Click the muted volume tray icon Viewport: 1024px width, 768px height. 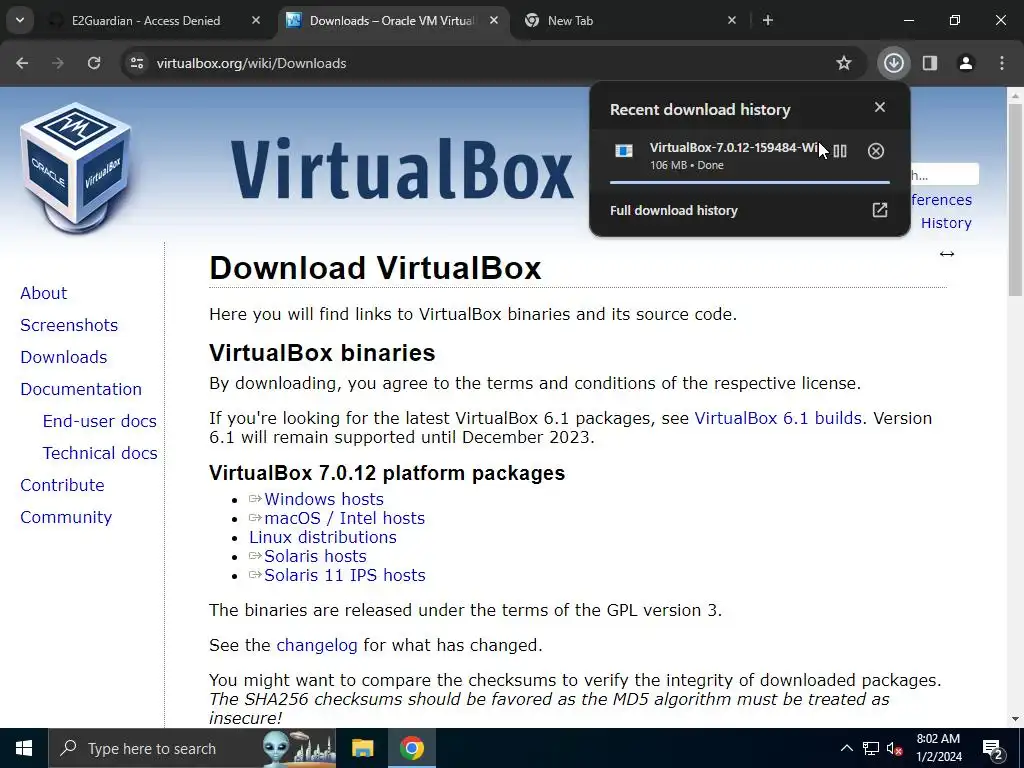click(x=895, y=749)
